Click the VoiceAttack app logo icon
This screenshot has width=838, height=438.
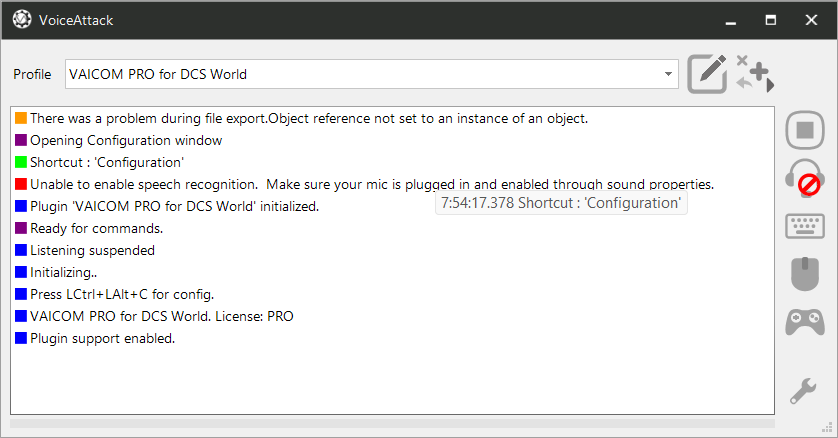pos(22,20)
